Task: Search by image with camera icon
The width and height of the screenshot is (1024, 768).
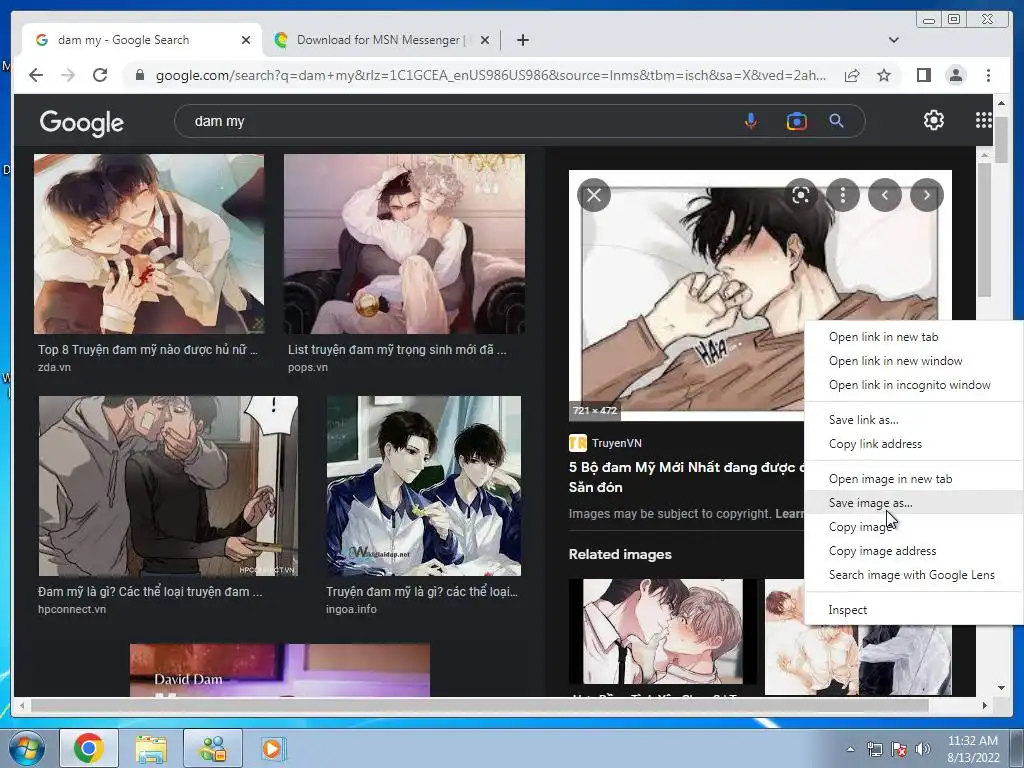Action: 796,121
